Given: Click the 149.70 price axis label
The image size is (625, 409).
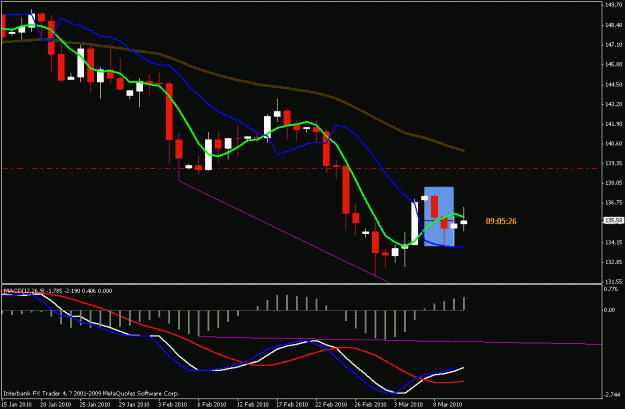Looking at the screenshot, I should 613,5.
